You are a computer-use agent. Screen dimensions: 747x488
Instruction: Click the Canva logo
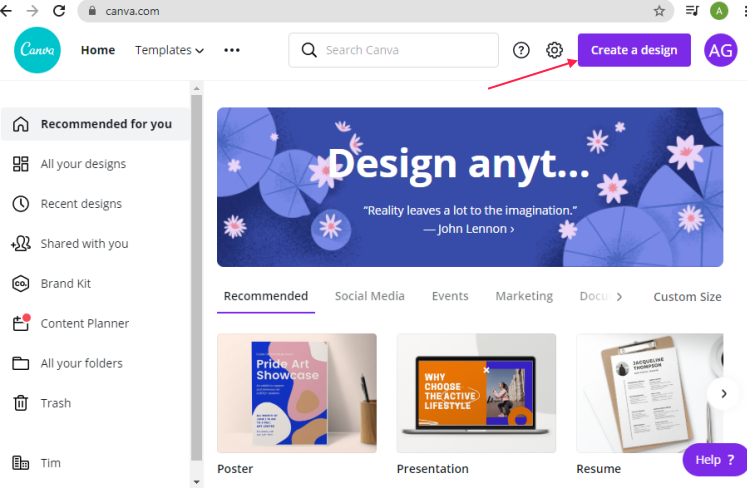point(37,50)
